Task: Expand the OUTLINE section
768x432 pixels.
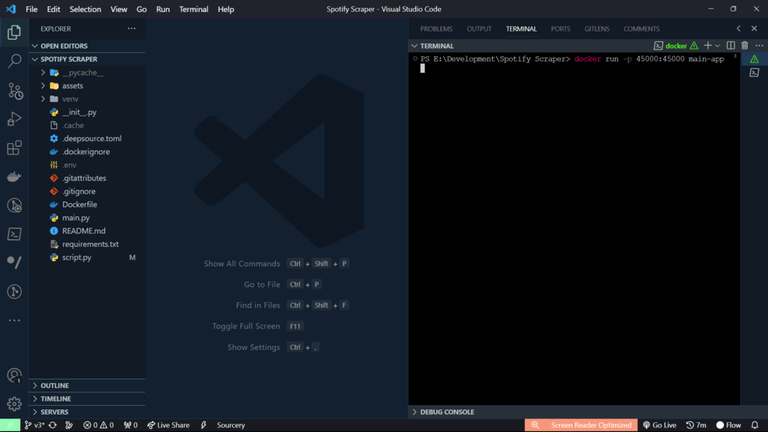Action: pyautogui.click(x=54, y=385)
